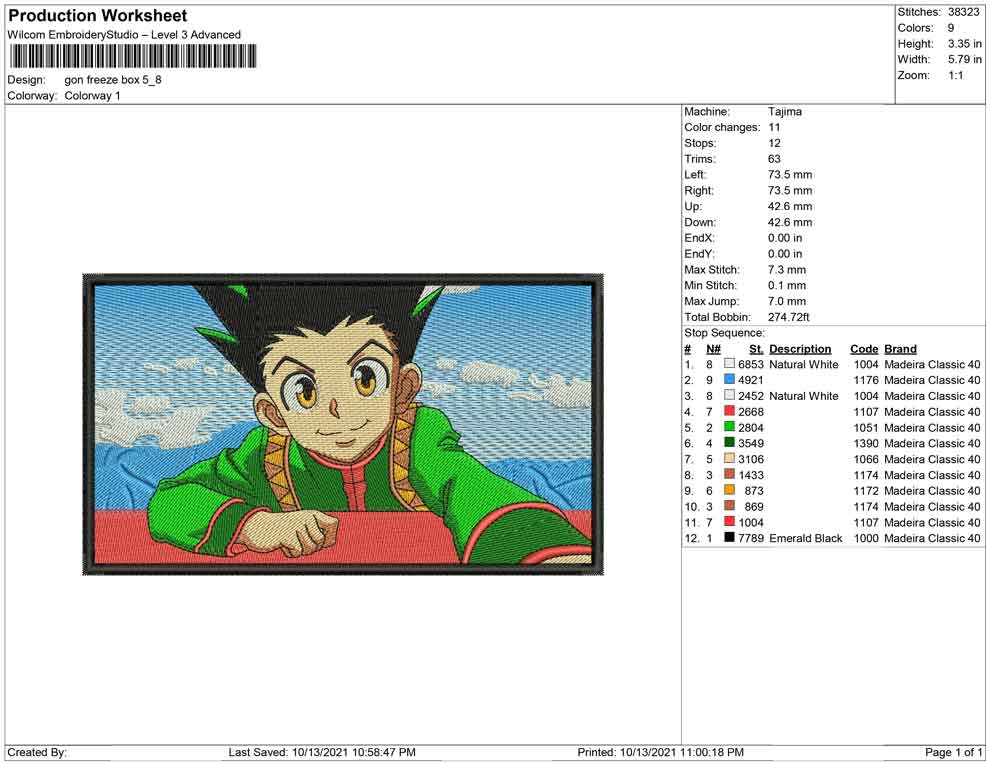Click the red swatch in stop row 11

click(x=729, y=521)
